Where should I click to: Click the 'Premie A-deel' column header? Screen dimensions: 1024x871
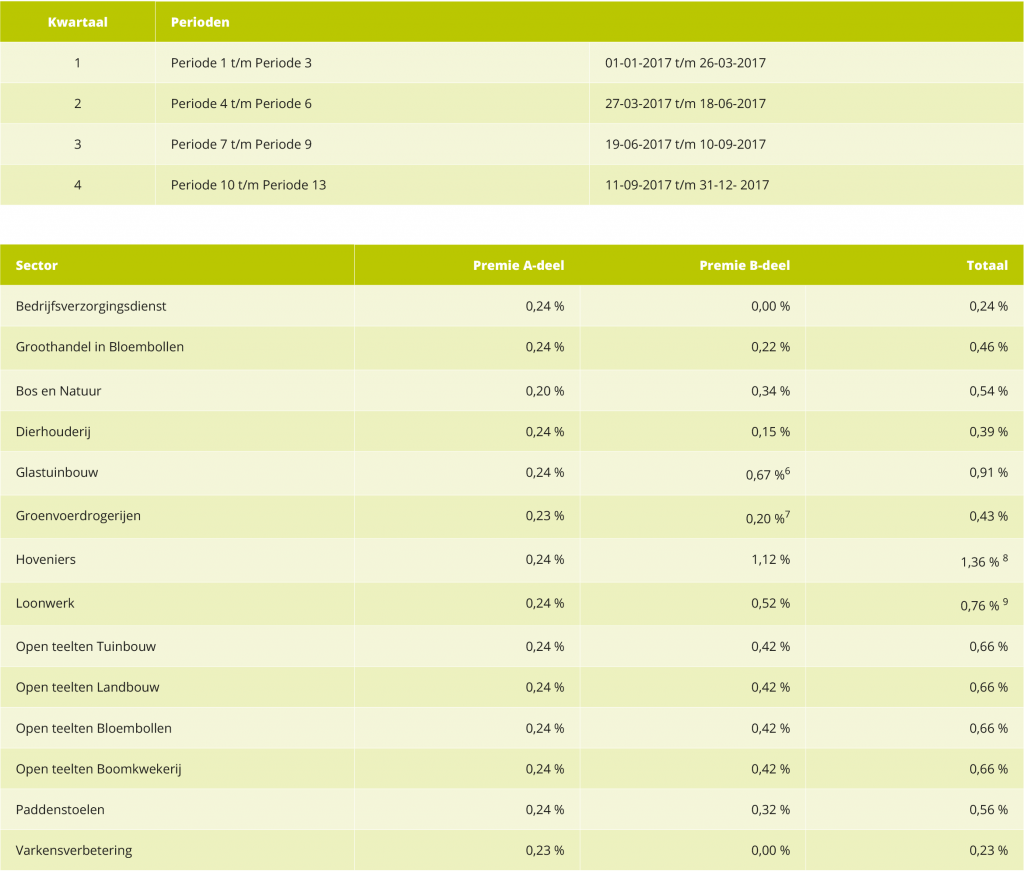point(518,266)
